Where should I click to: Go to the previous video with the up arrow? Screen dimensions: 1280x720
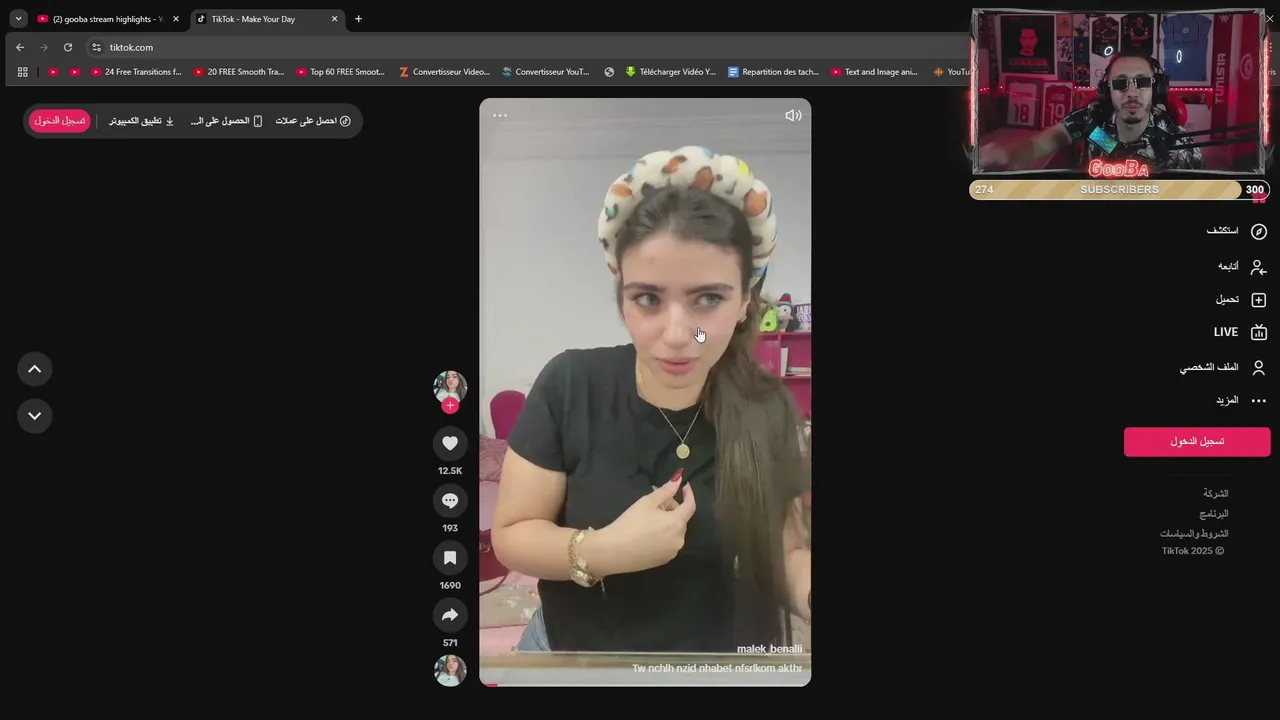pyautogui.click(x=34, y=369)
